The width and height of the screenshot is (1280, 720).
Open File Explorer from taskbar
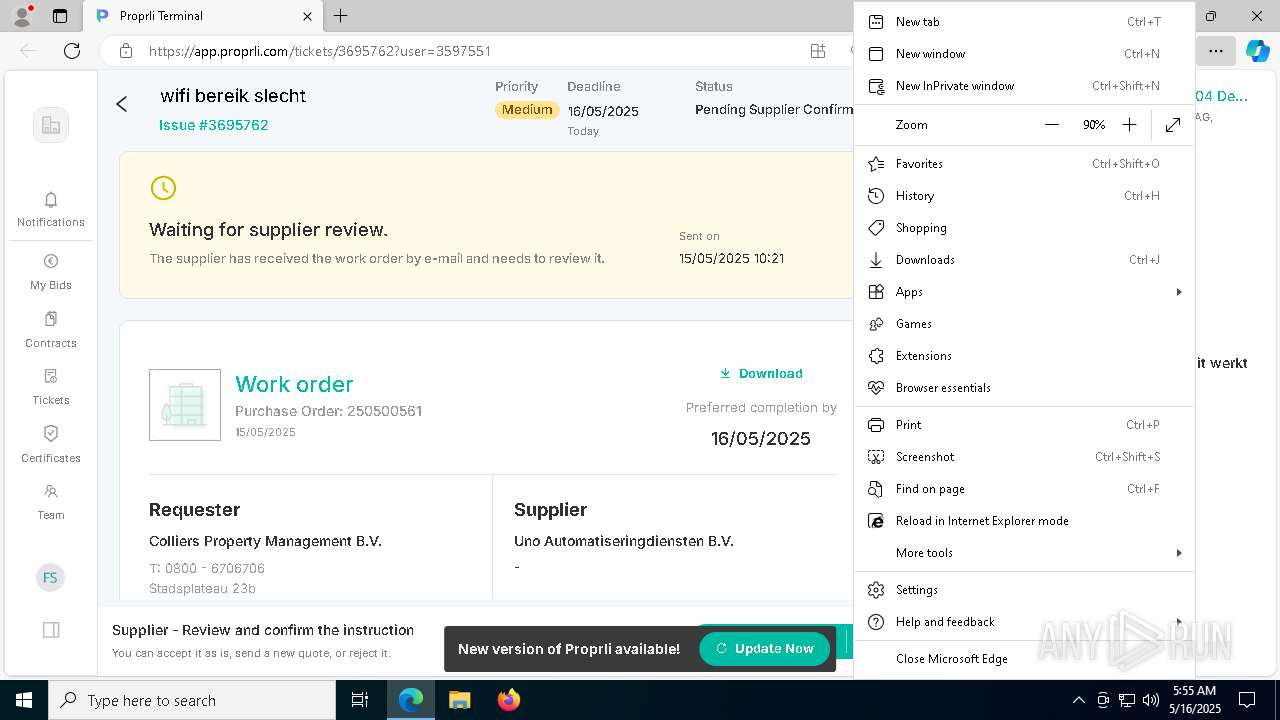click(x=459, y=700)
